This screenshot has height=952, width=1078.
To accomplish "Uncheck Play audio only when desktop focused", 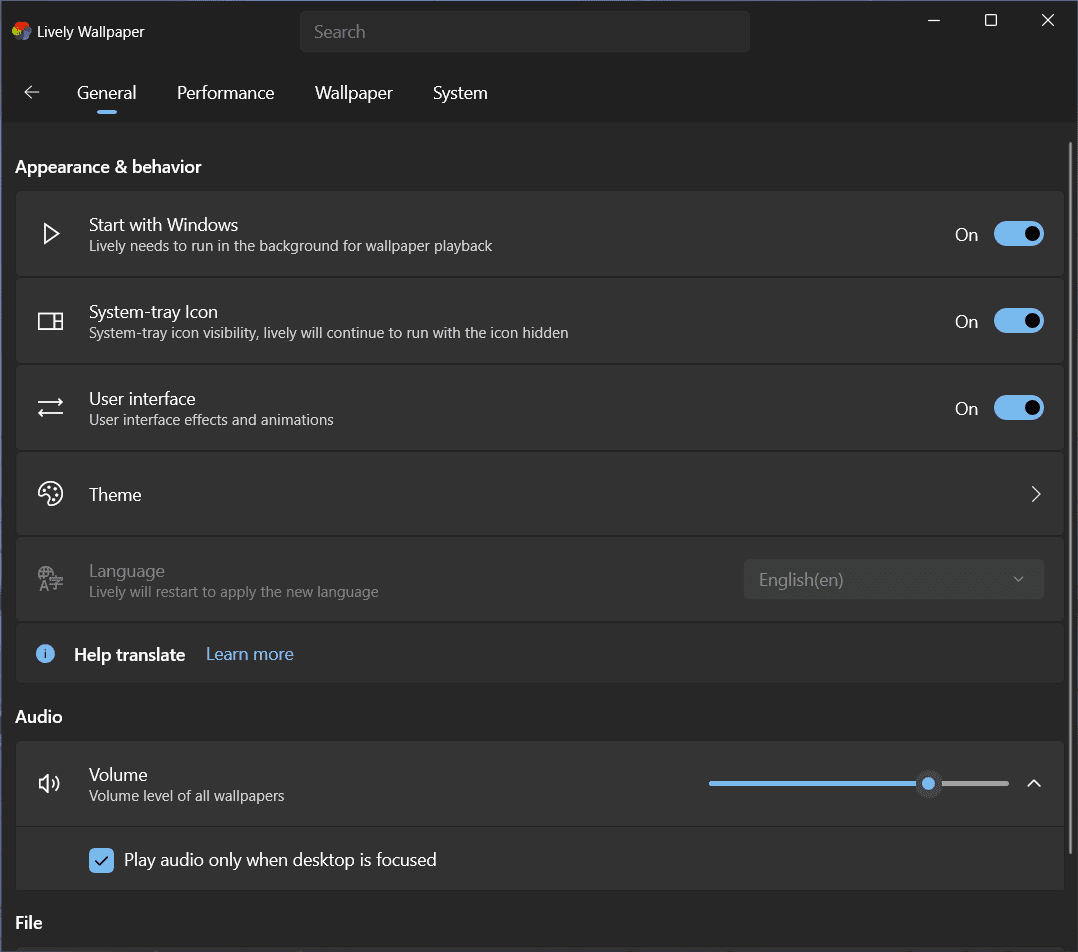I will 102,860.
